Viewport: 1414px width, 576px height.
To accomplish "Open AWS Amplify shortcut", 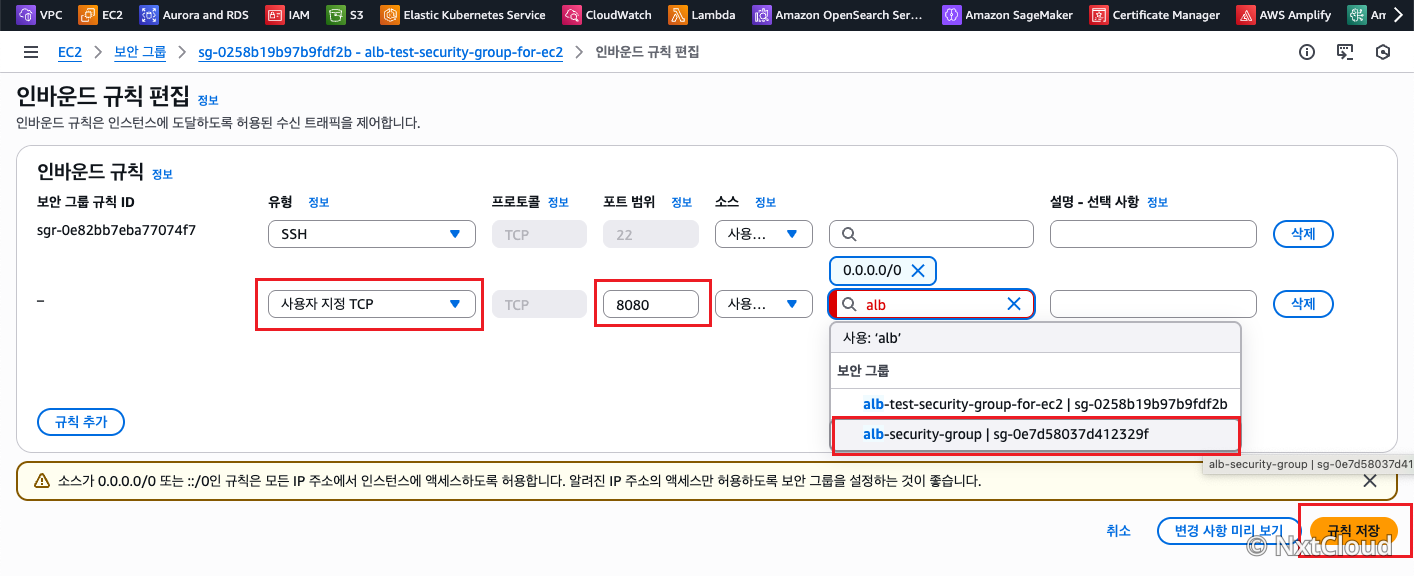I will click(1285, 15).
